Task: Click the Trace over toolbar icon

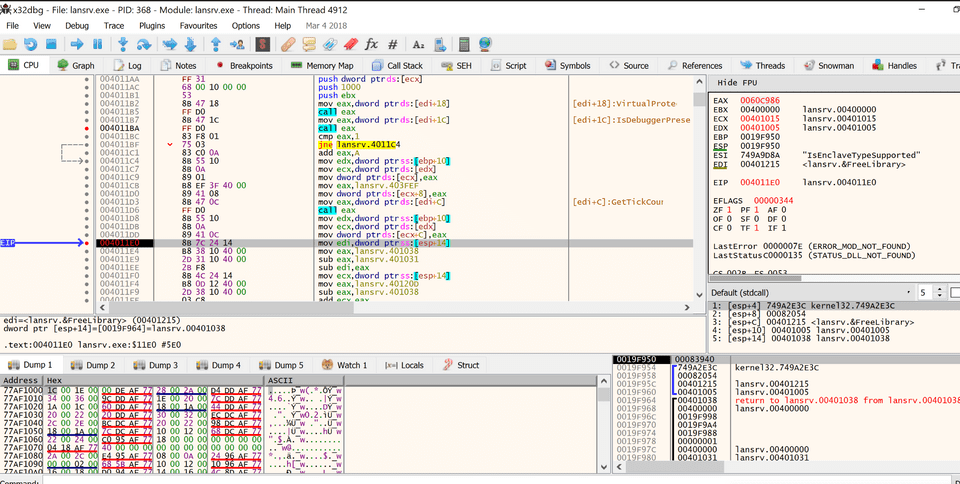Action: [190, 44]
